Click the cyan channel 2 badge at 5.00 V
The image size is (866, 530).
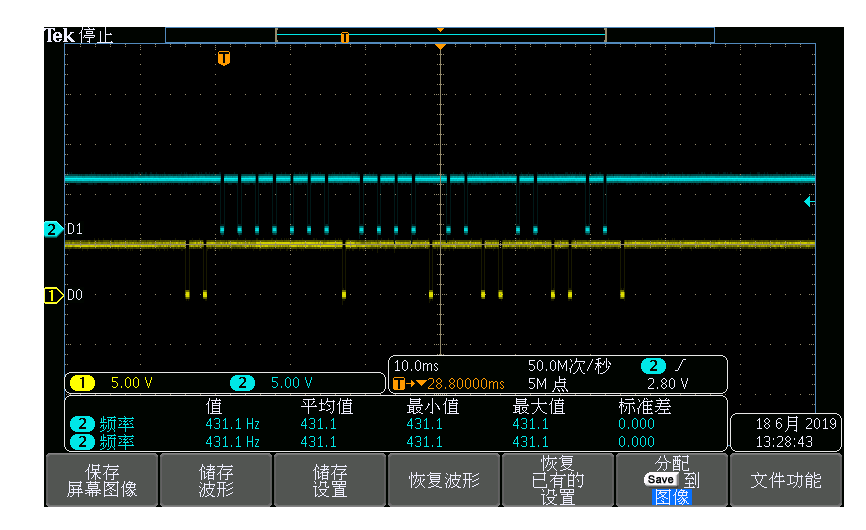click(242, 383)
